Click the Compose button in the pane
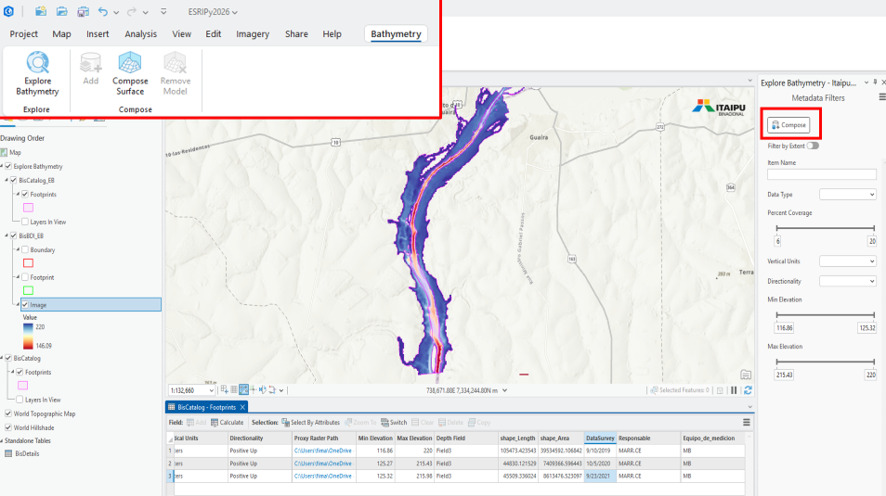 tap(789, 125)
